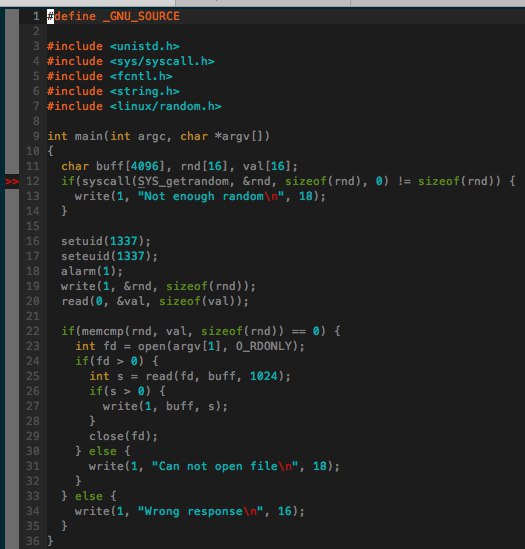The height and width of the screenshot is (549, 525).
Task: Click 'write(1, buff, s);' on line 27
Action: (x=165, y=406)
